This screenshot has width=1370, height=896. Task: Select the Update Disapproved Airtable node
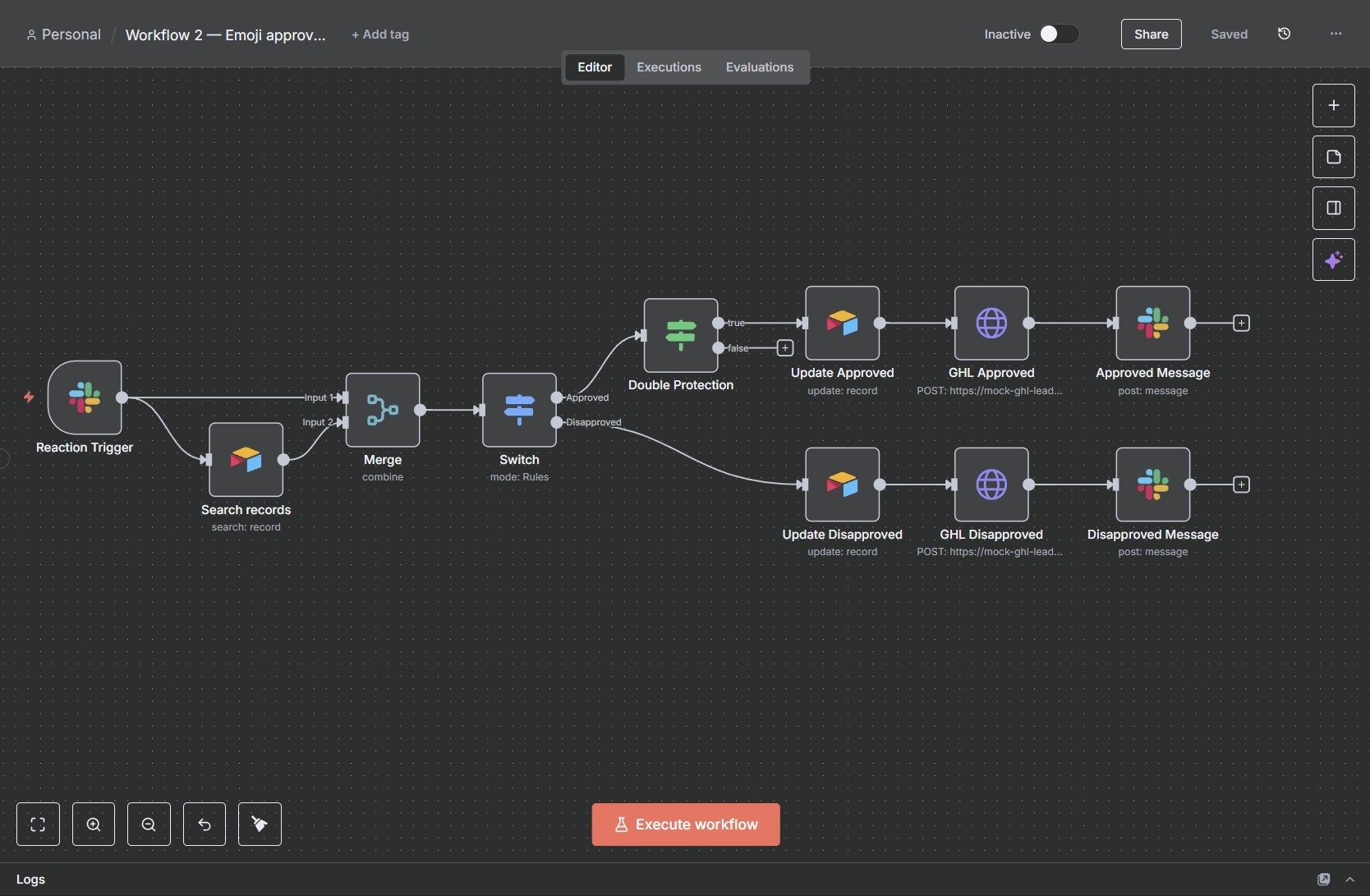click(x=843, y=485)
